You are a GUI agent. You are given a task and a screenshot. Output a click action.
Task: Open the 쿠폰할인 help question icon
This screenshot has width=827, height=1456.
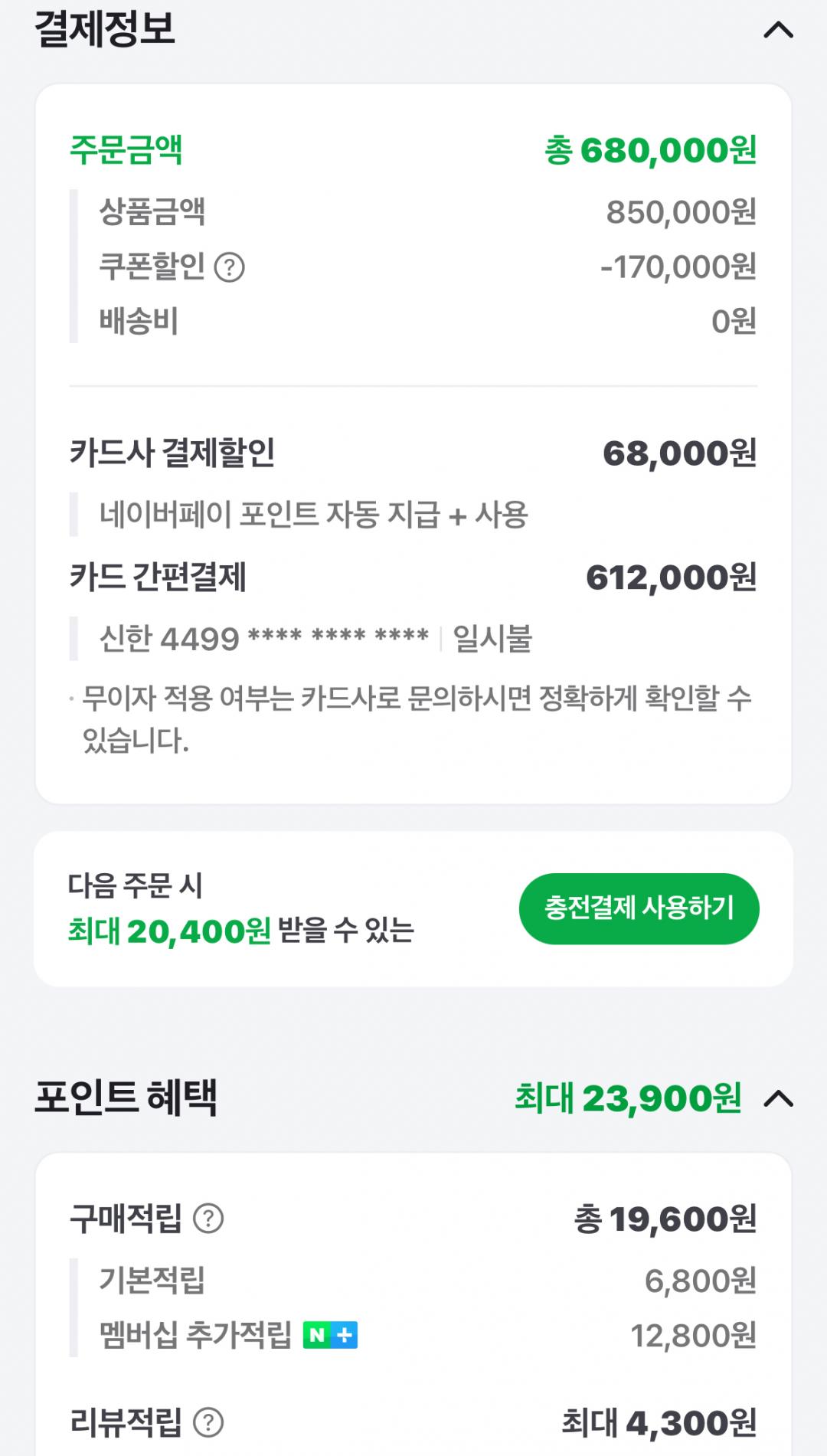pyautogui.click(x=229, y=267)
